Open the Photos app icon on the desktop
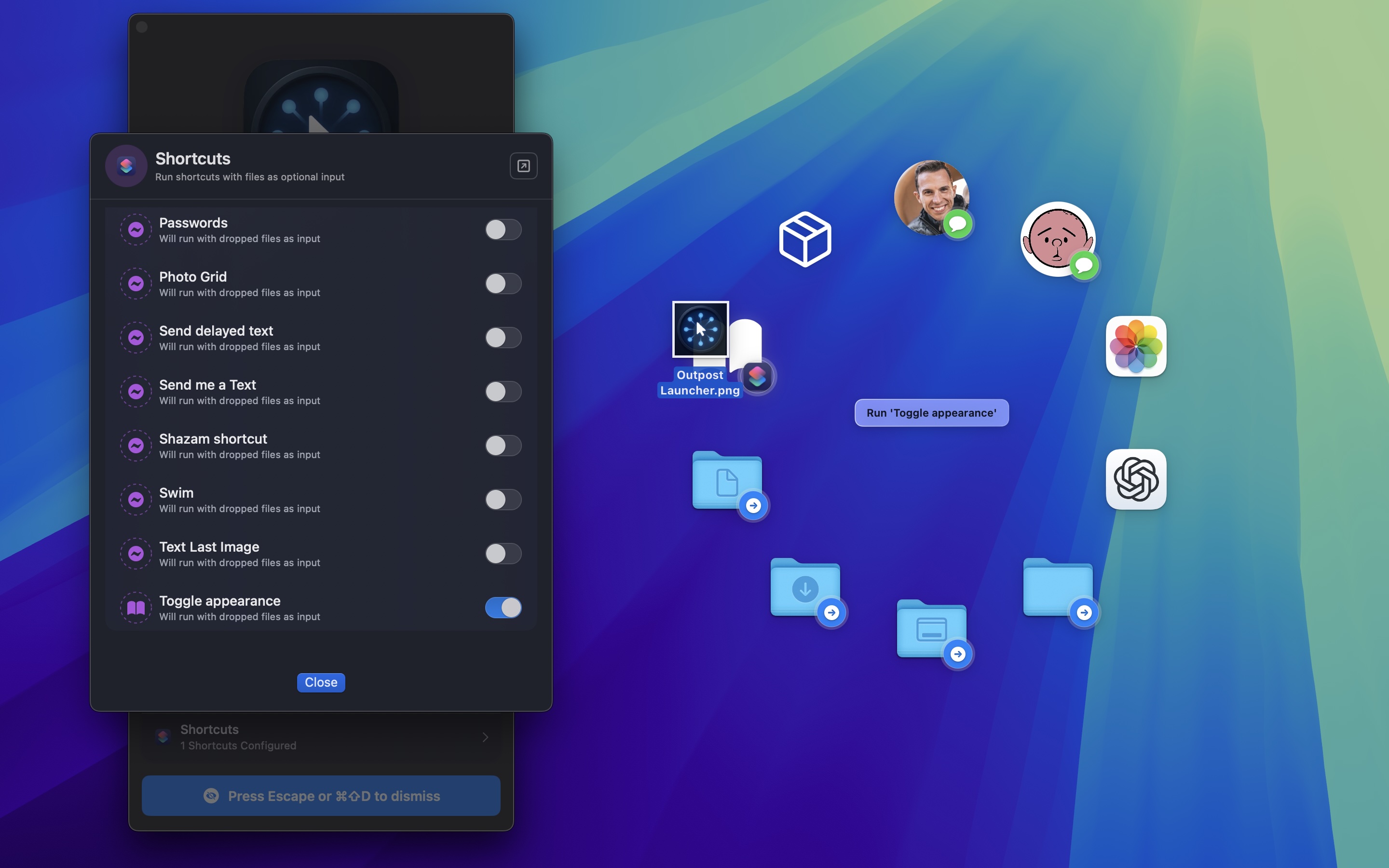Viewport: 1389px width, 868px height. click(1136, 347)
